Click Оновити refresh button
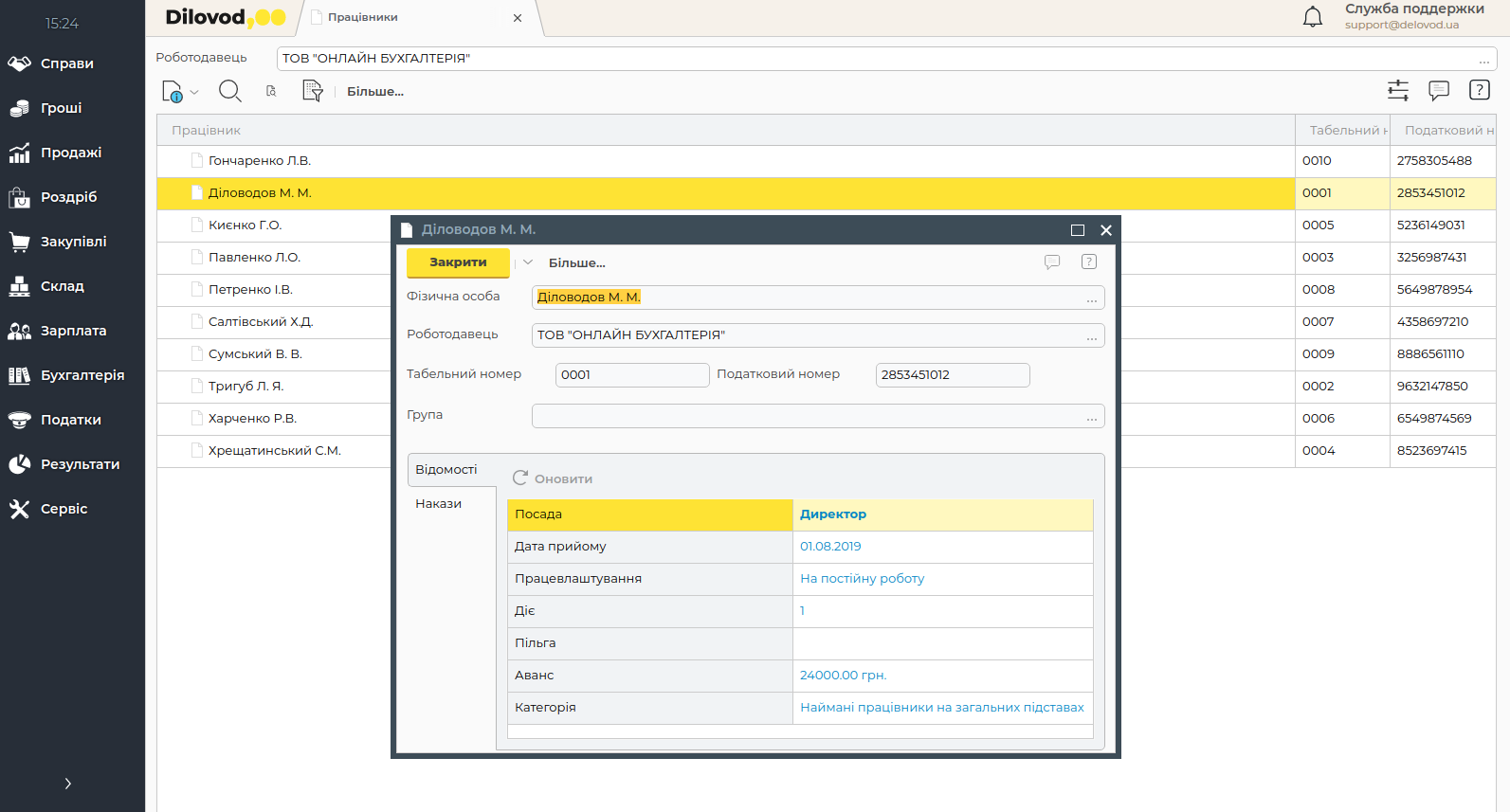 click(553, 478)
